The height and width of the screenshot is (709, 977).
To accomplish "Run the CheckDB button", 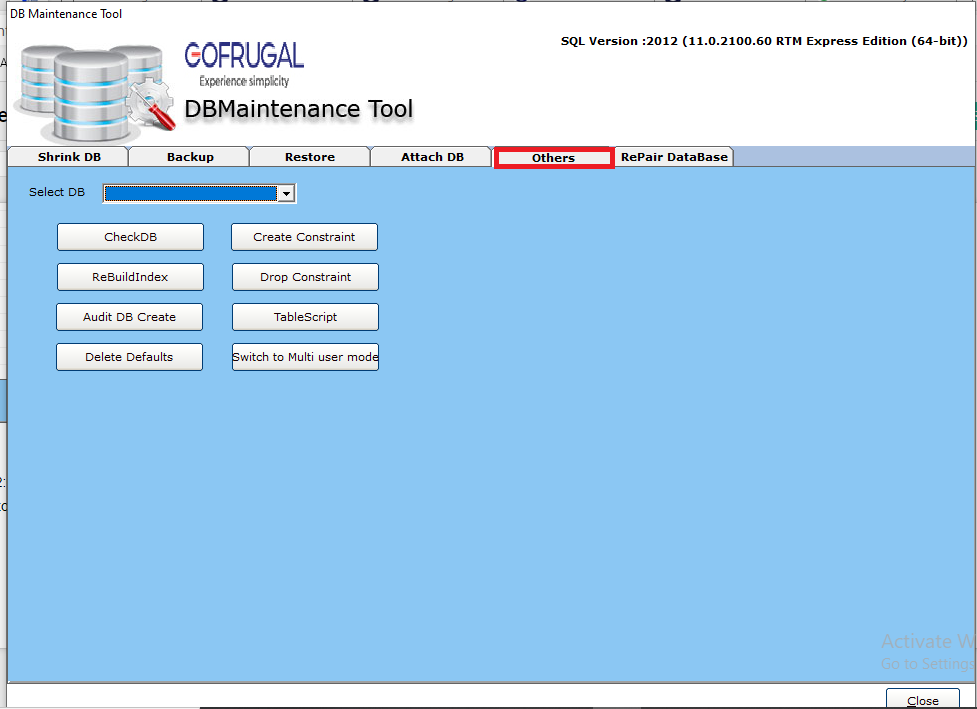I will 130,237.
